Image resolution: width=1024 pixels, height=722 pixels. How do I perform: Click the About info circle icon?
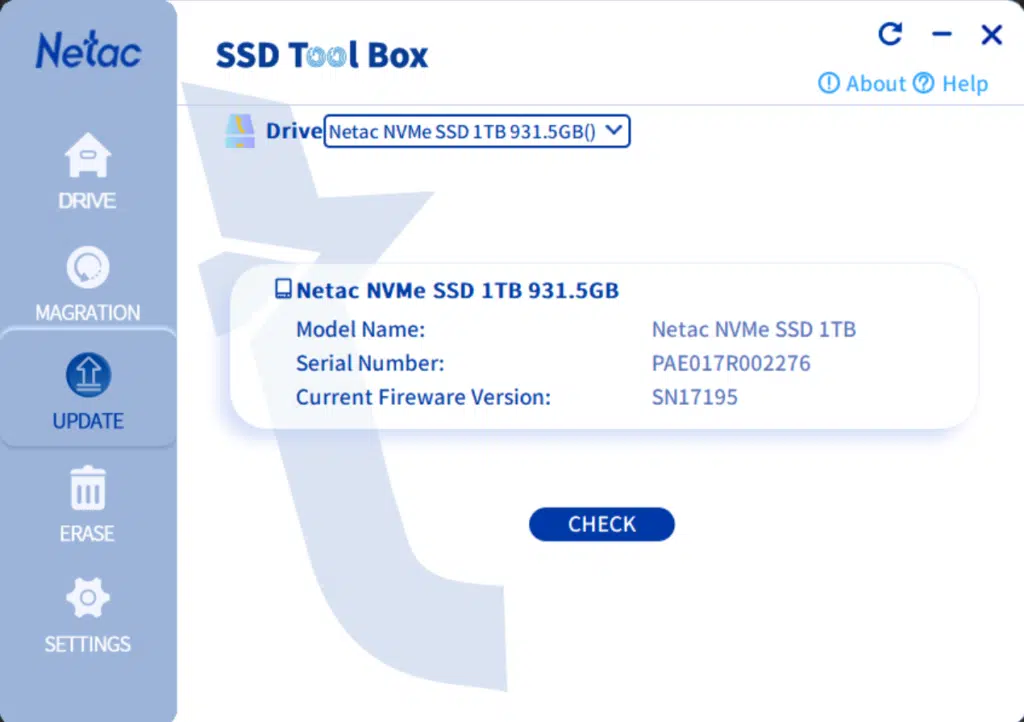pos(829,84)
